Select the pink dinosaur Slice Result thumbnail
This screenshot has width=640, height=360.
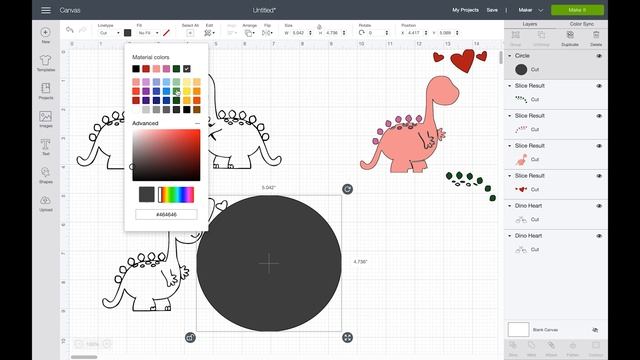click(x=521, y=160)
